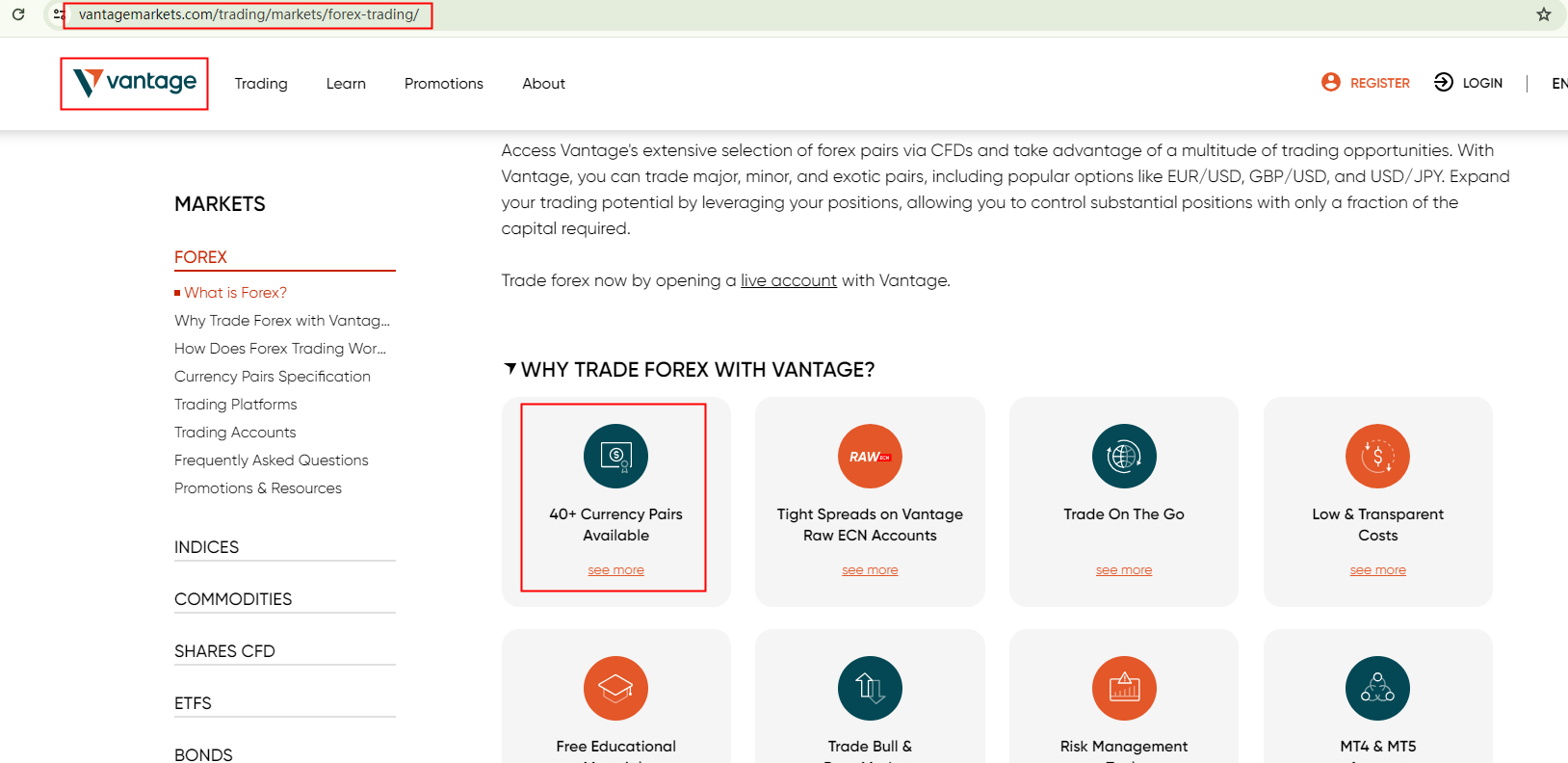Open the Learn menu
Screen dimensions: 1568x763
[346, 84]
